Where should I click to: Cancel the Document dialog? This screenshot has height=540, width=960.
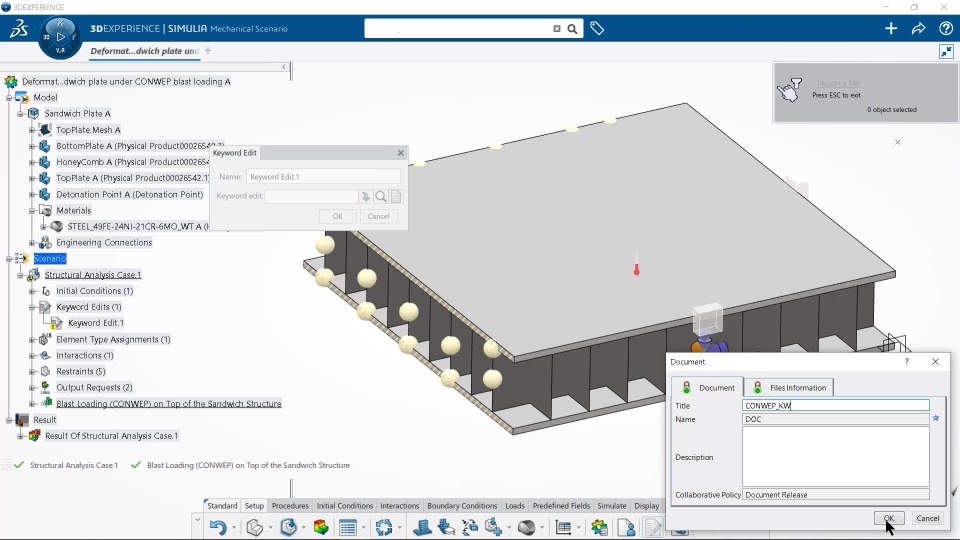(928, 518)
